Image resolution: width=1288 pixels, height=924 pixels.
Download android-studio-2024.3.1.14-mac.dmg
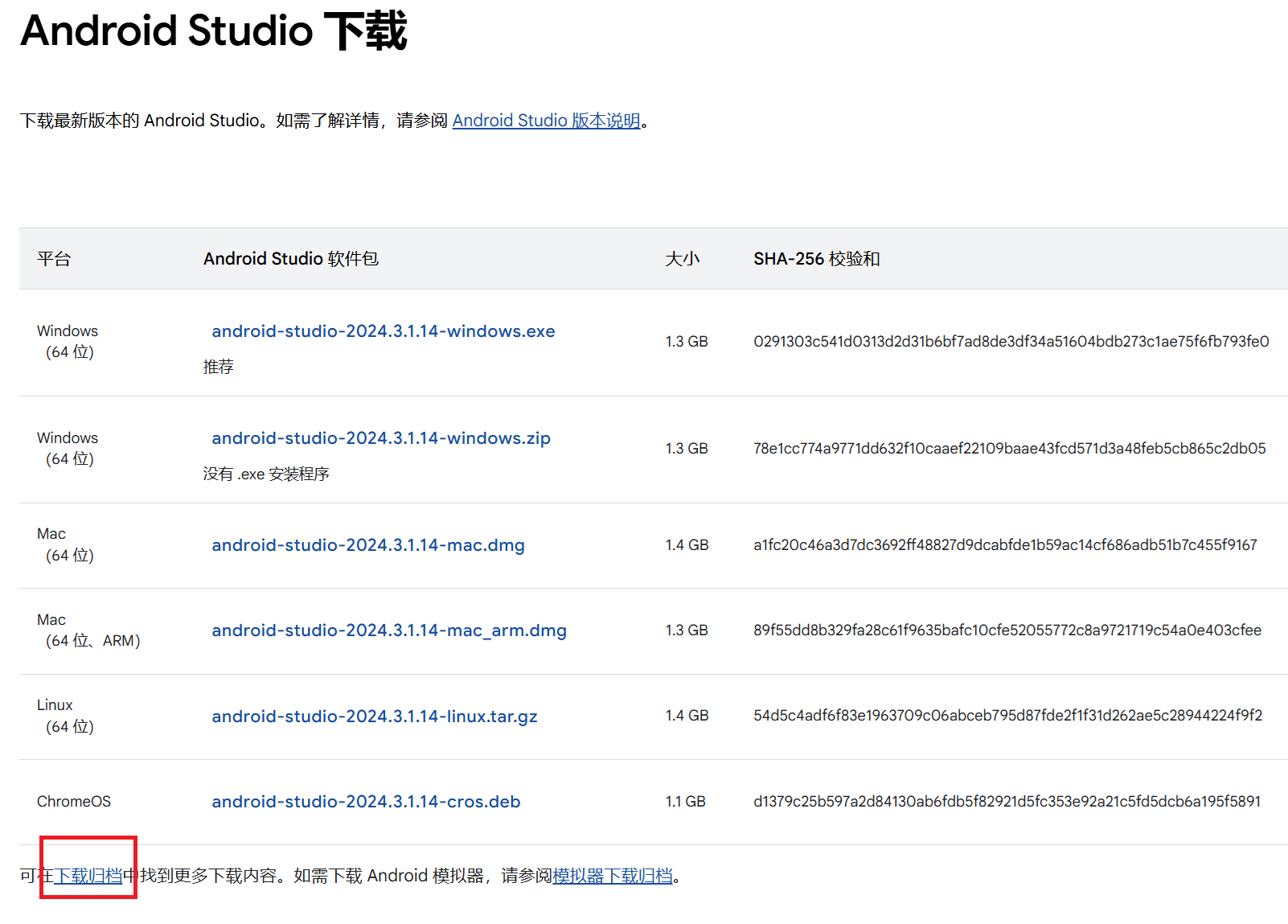tap(368, 545)
